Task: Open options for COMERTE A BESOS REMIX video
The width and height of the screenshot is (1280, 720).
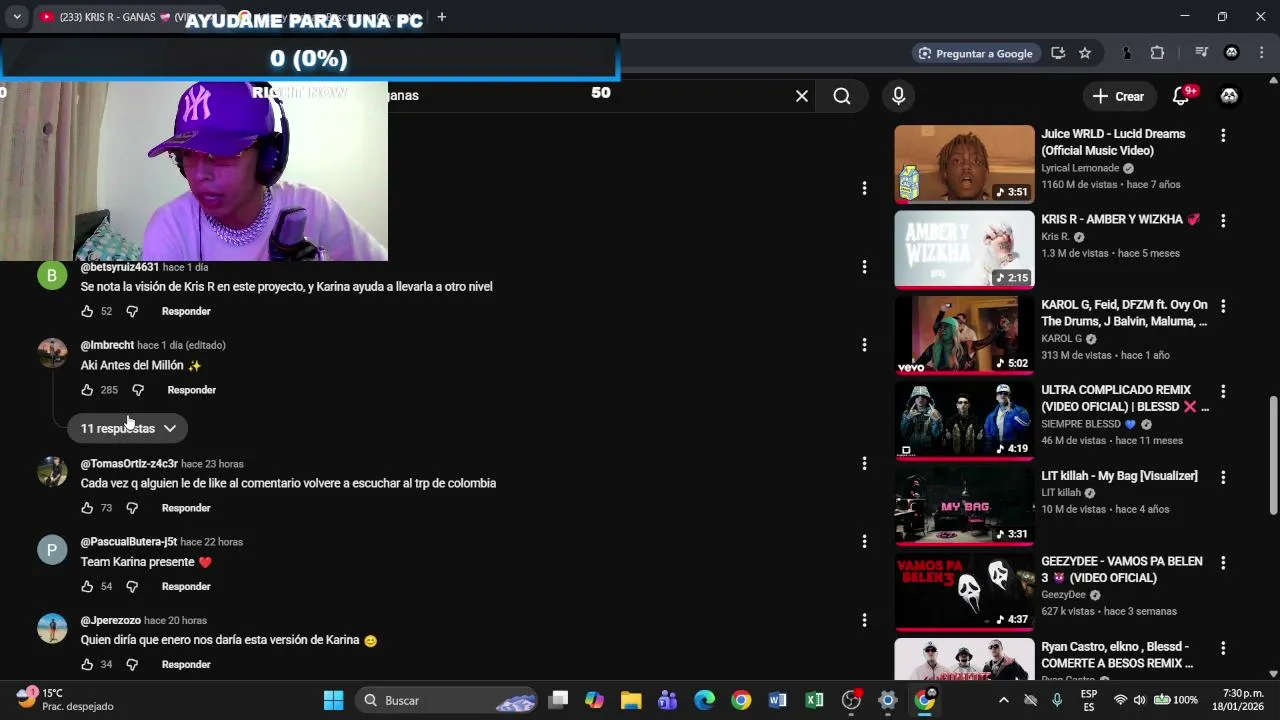Action: (1223, 648)
